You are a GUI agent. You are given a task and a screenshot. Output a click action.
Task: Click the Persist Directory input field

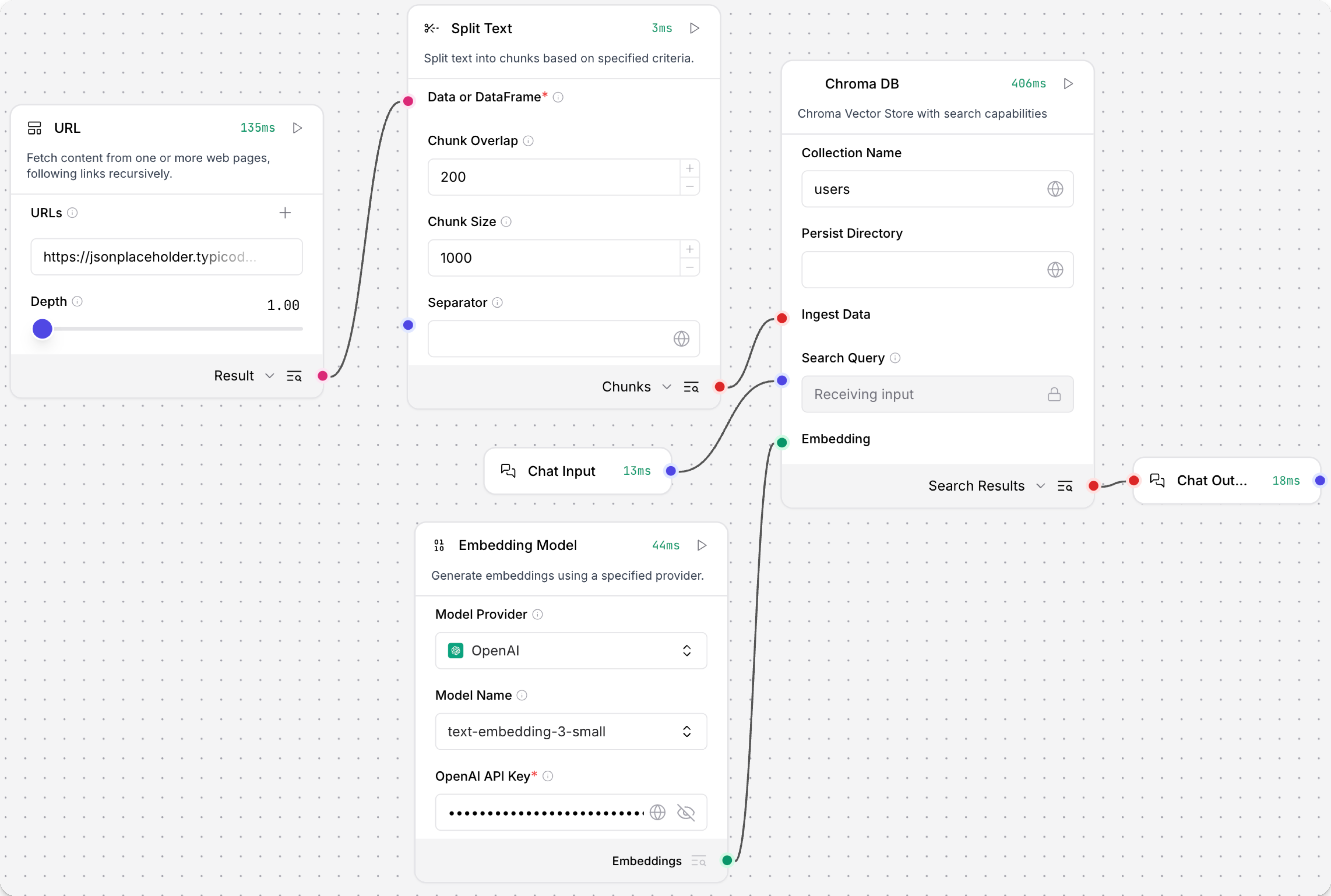(x=920, y=270)
